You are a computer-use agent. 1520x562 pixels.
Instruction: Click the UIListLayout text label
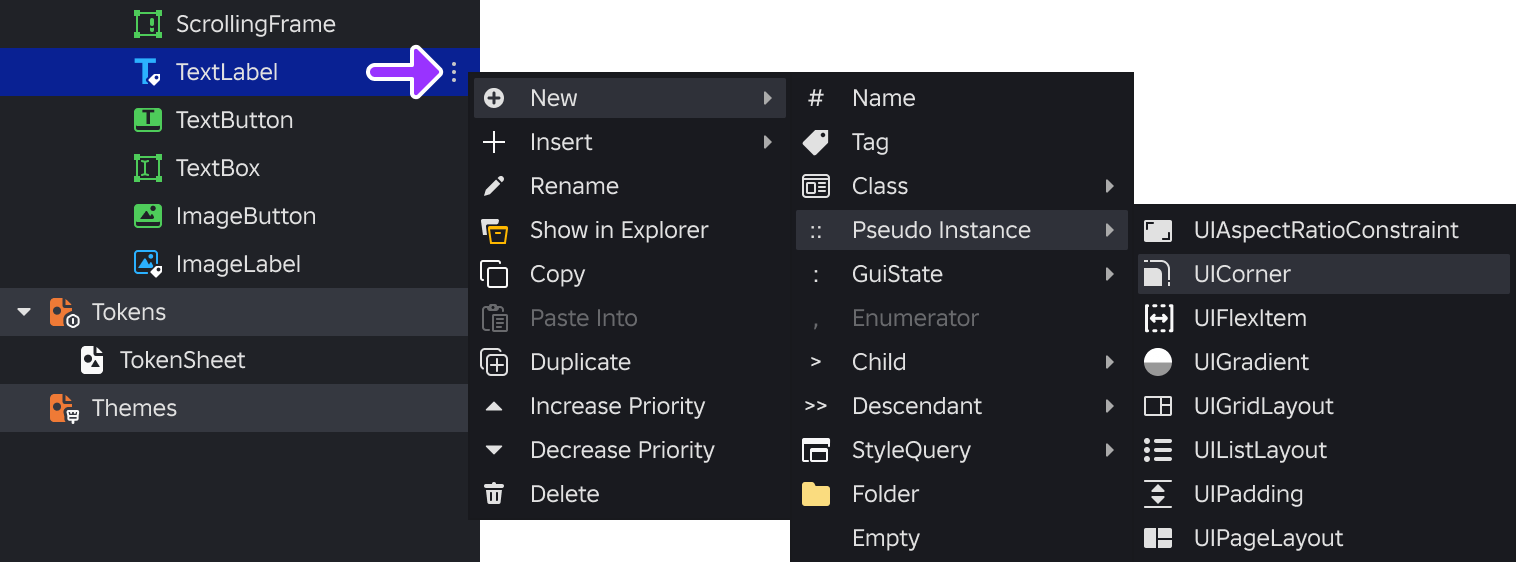(1260, 450)
